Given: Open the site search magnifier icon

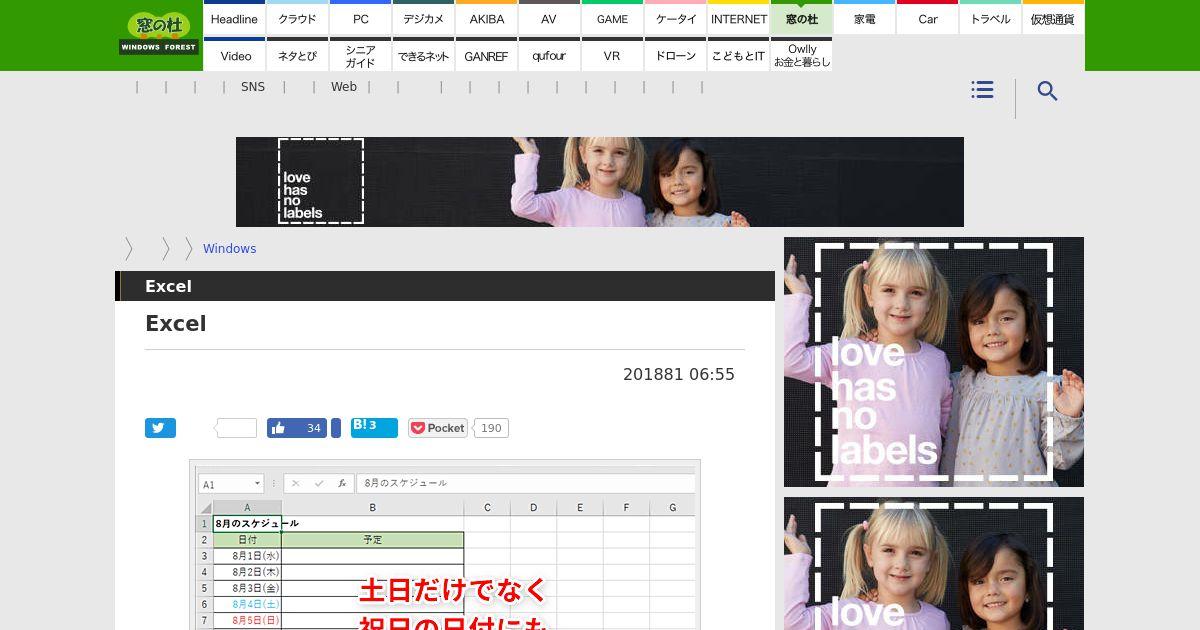Looking at the screenshot, I should [1047, 91].
